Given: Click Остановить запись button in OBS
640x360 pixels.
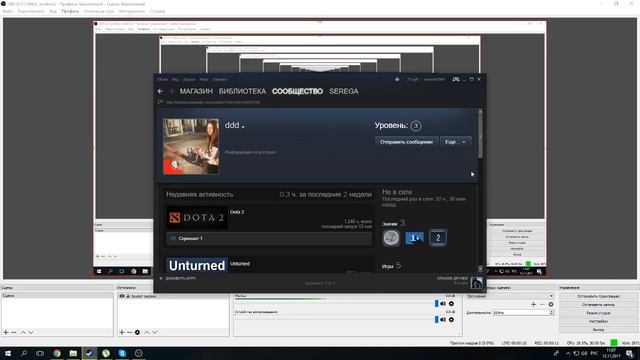Looking at the screenshot, I should point(598,304).
